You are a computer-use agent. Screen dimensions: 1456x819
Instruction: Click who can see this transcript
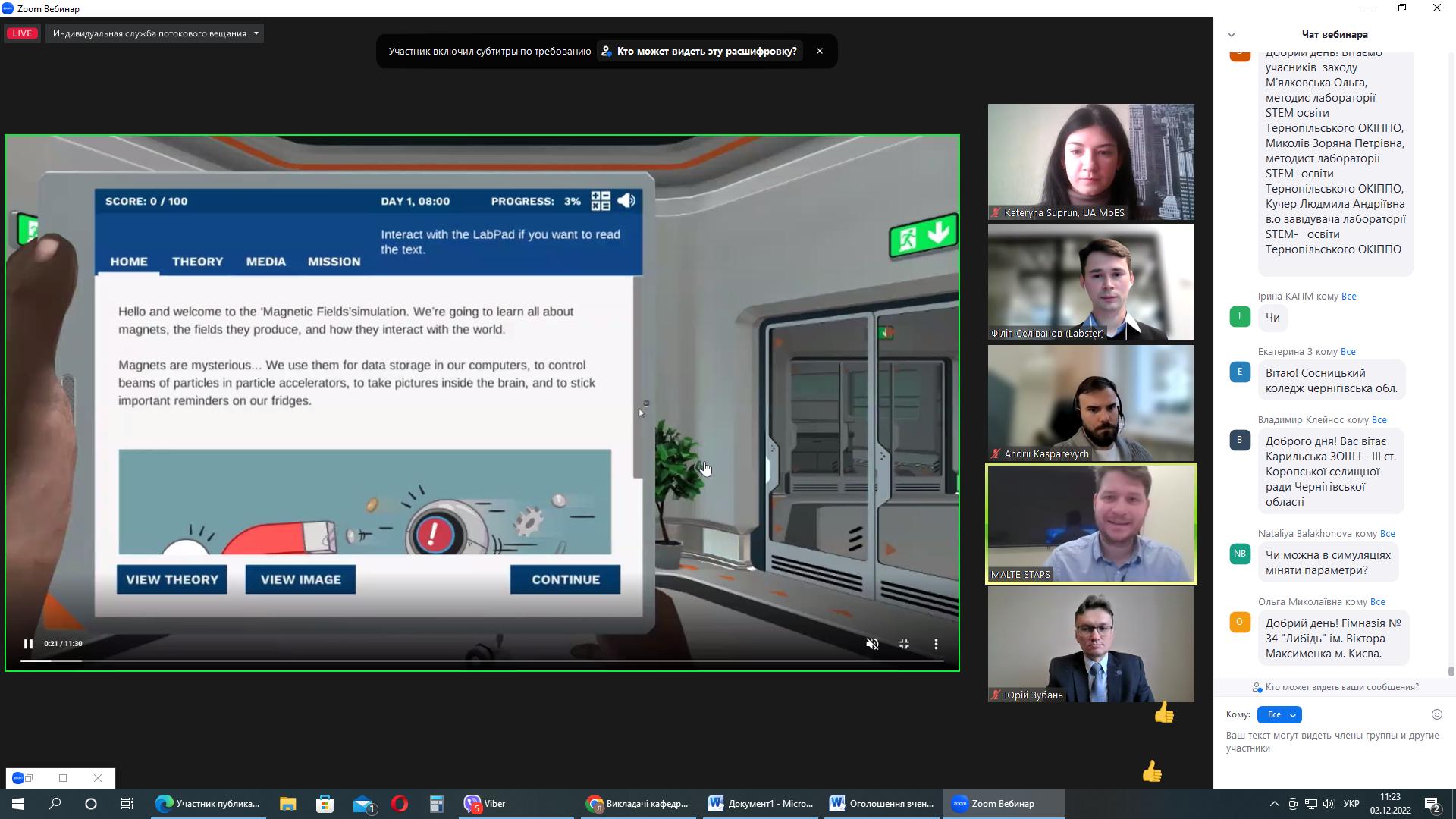coord(700,51)
